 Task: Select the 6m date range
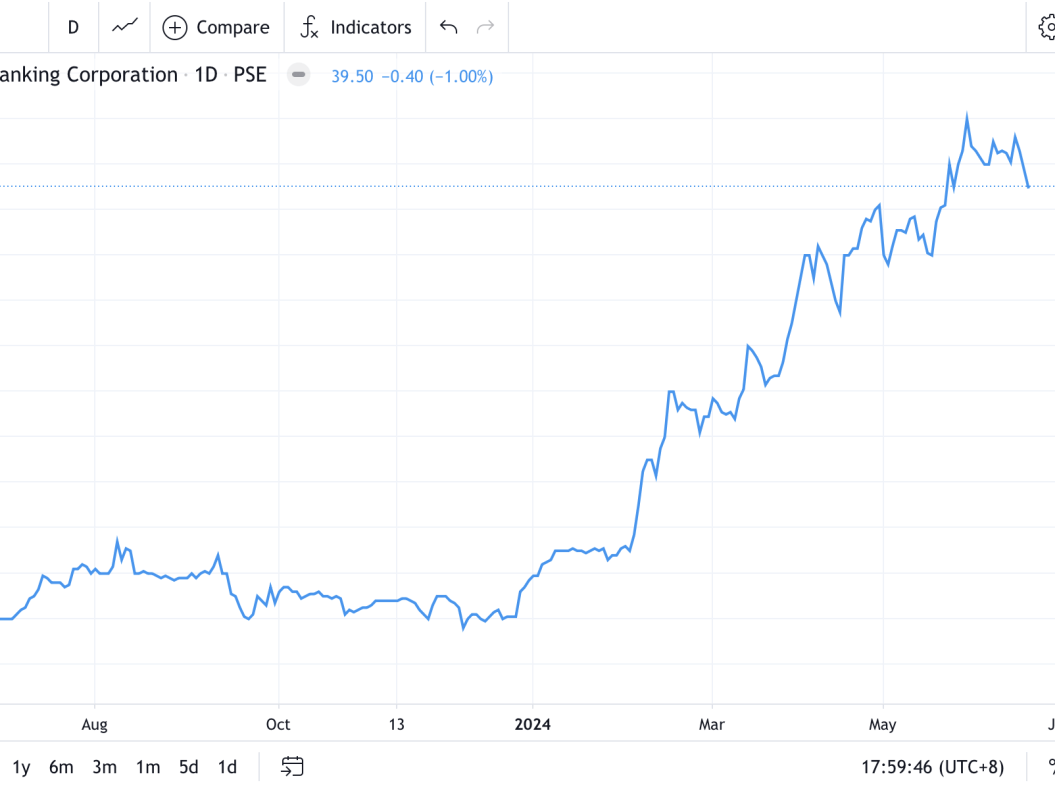click(x=61, y=766)
